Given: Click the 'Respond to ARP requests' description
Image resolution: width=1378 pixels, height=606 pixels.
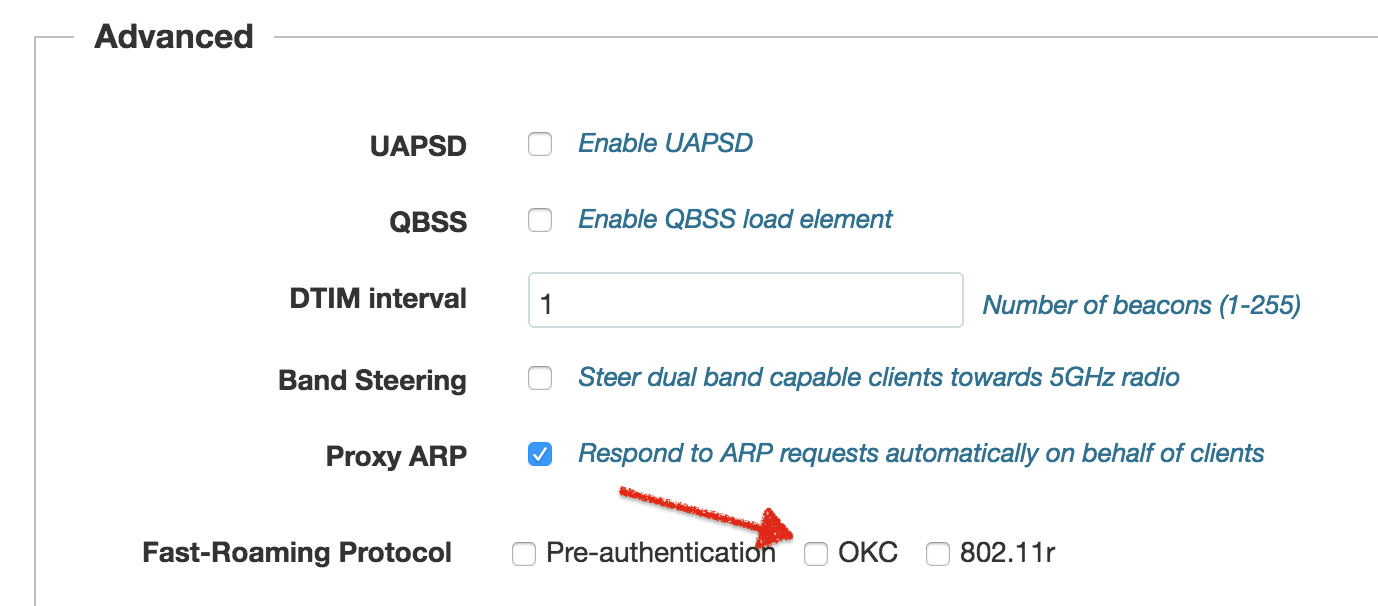Looking at the screenshot, I should [x=921, y=453].
